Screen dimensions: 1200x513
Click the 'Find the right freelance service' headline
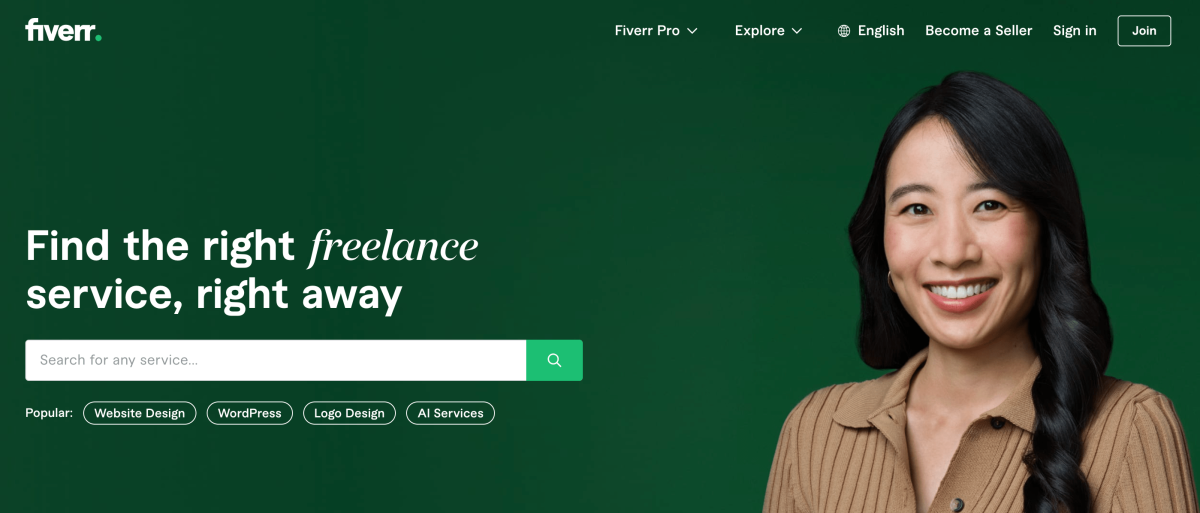point(252,269)
